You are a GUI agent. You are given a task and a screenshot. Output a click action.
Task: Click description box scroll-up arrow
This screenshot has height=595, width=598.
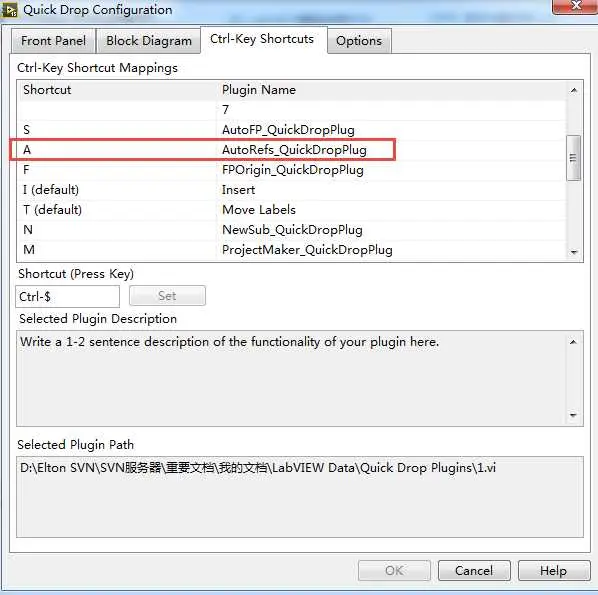pos(573,342)
